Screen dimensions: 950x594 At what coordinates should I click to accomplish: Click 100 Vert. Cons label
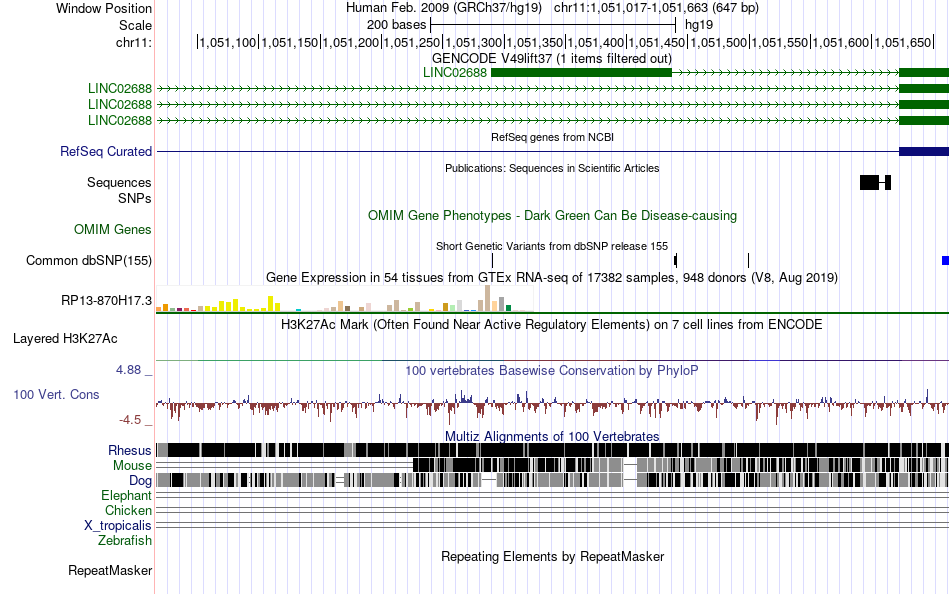click(56, 395)
